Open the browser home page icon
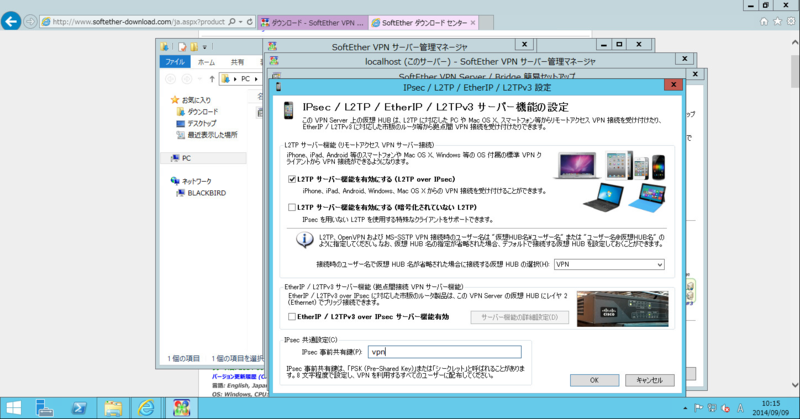This screenshot has height=419, width=800. [764, 21]
